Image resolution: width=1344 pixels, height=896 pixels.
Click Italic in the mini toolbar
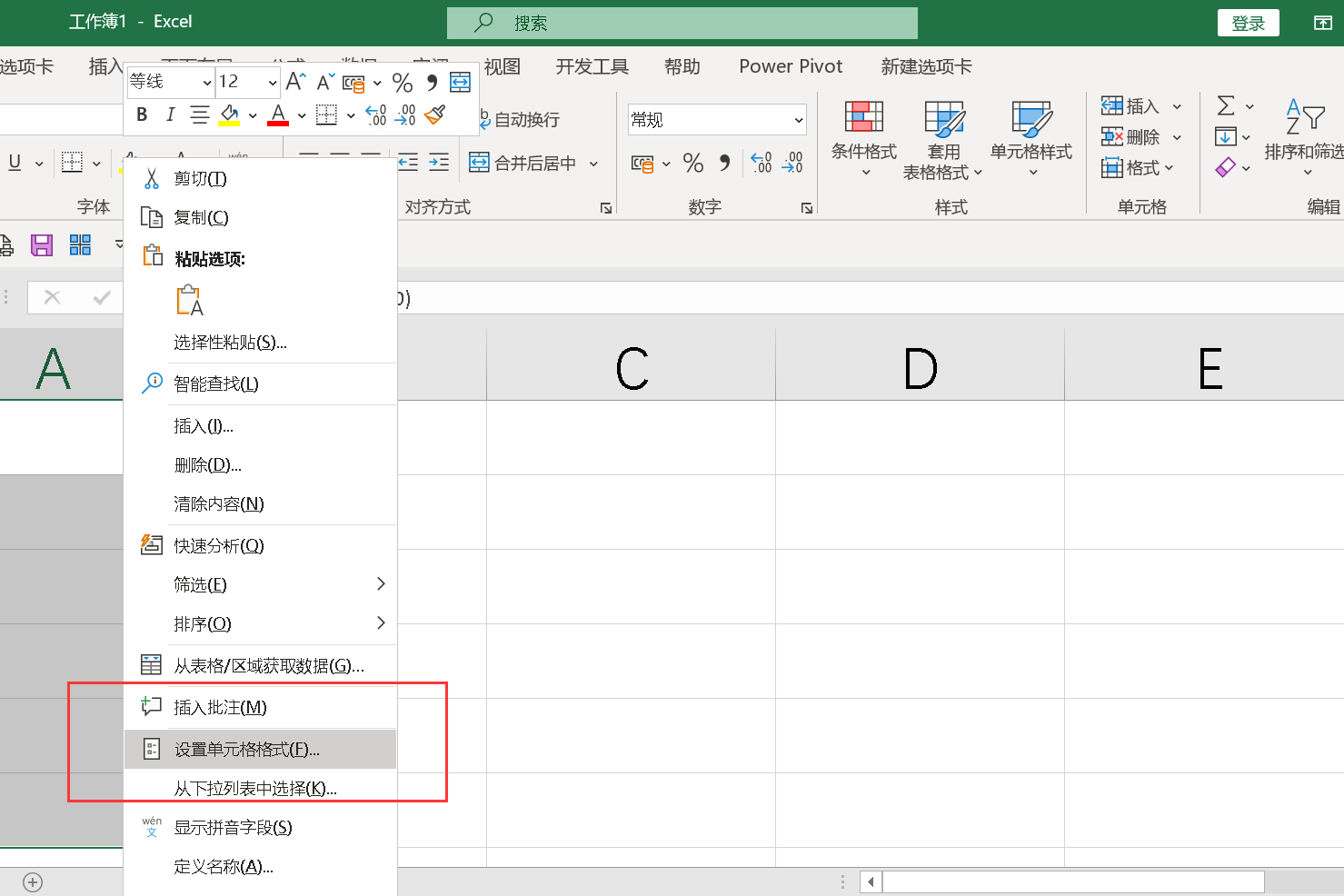point(170,114)
